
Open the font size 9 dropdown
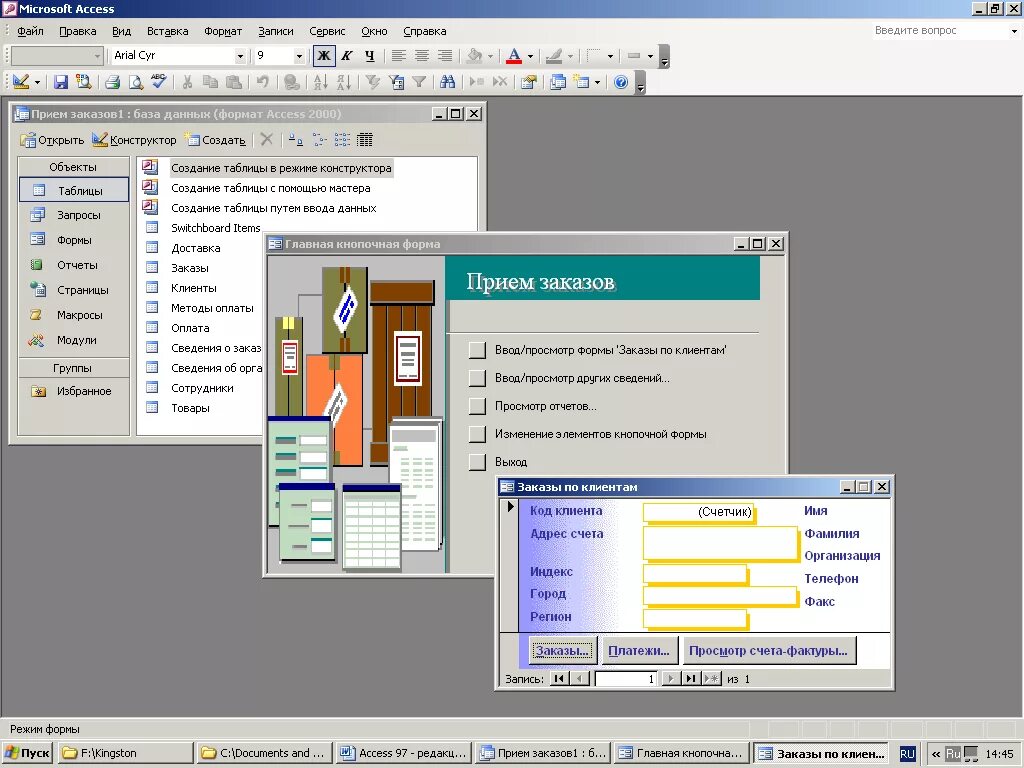click(x=299, y=56)
